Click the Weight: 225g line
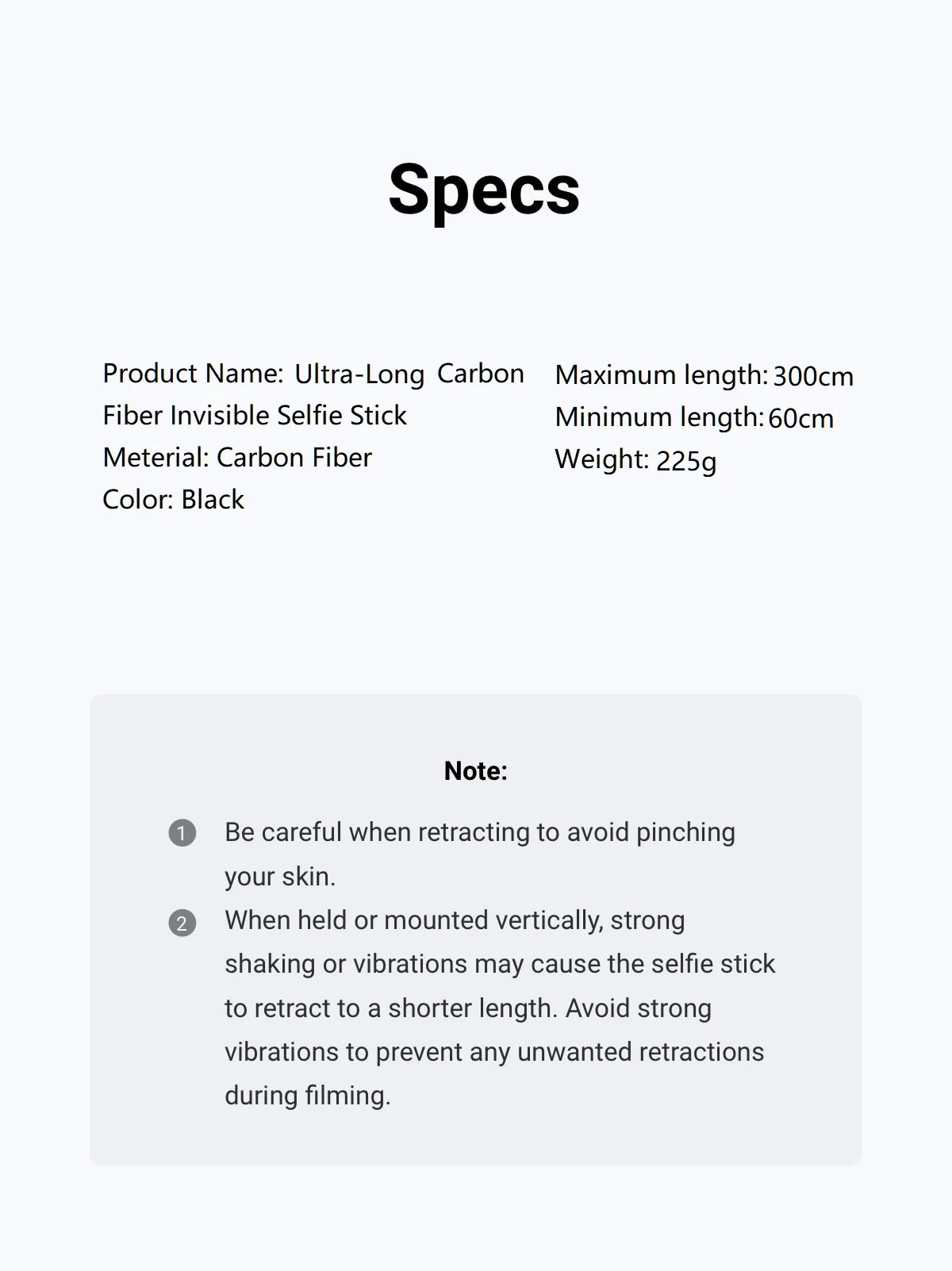The width and height of the screenshot is (952, 1271). [635, 460]
